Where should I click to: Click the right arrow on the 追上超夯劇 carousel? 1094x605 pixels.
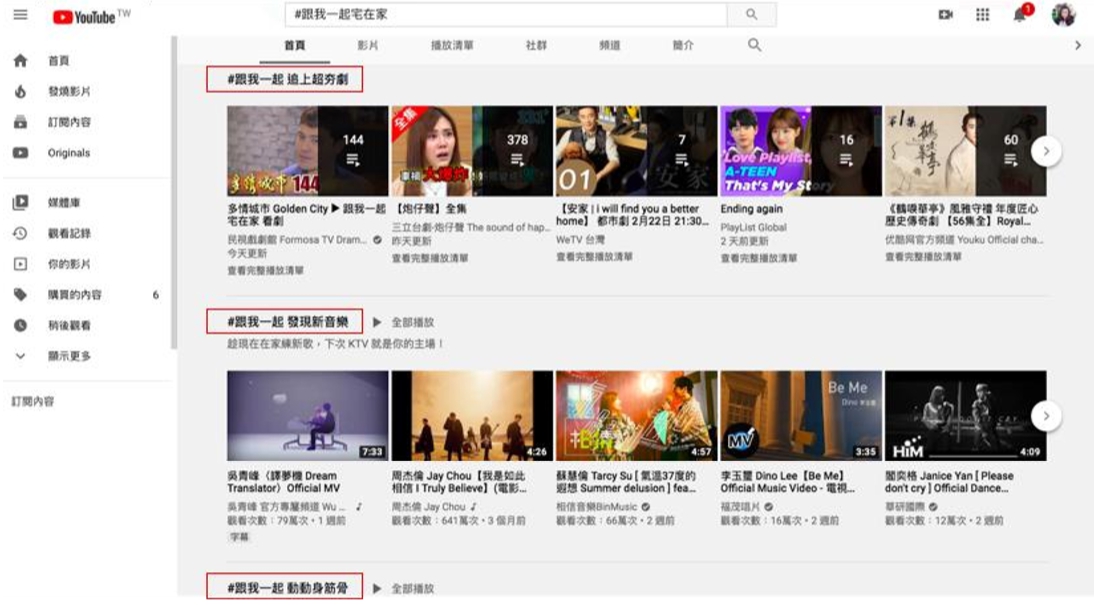click(x=1046, y=150)
